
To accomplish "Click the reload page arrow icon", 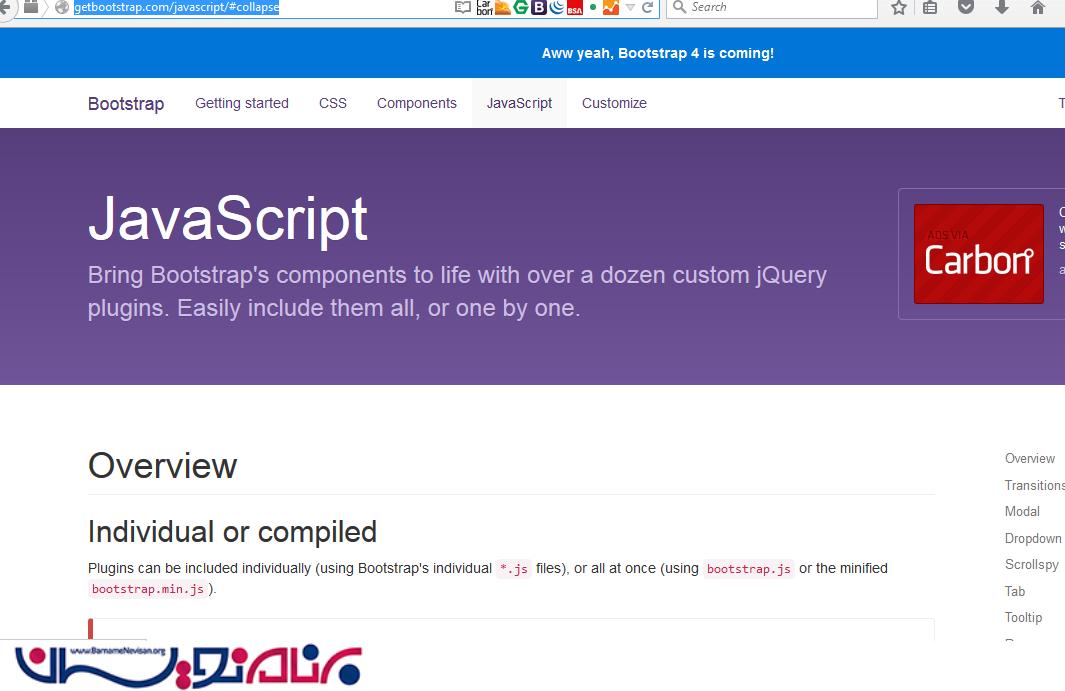I will point(648,8).
